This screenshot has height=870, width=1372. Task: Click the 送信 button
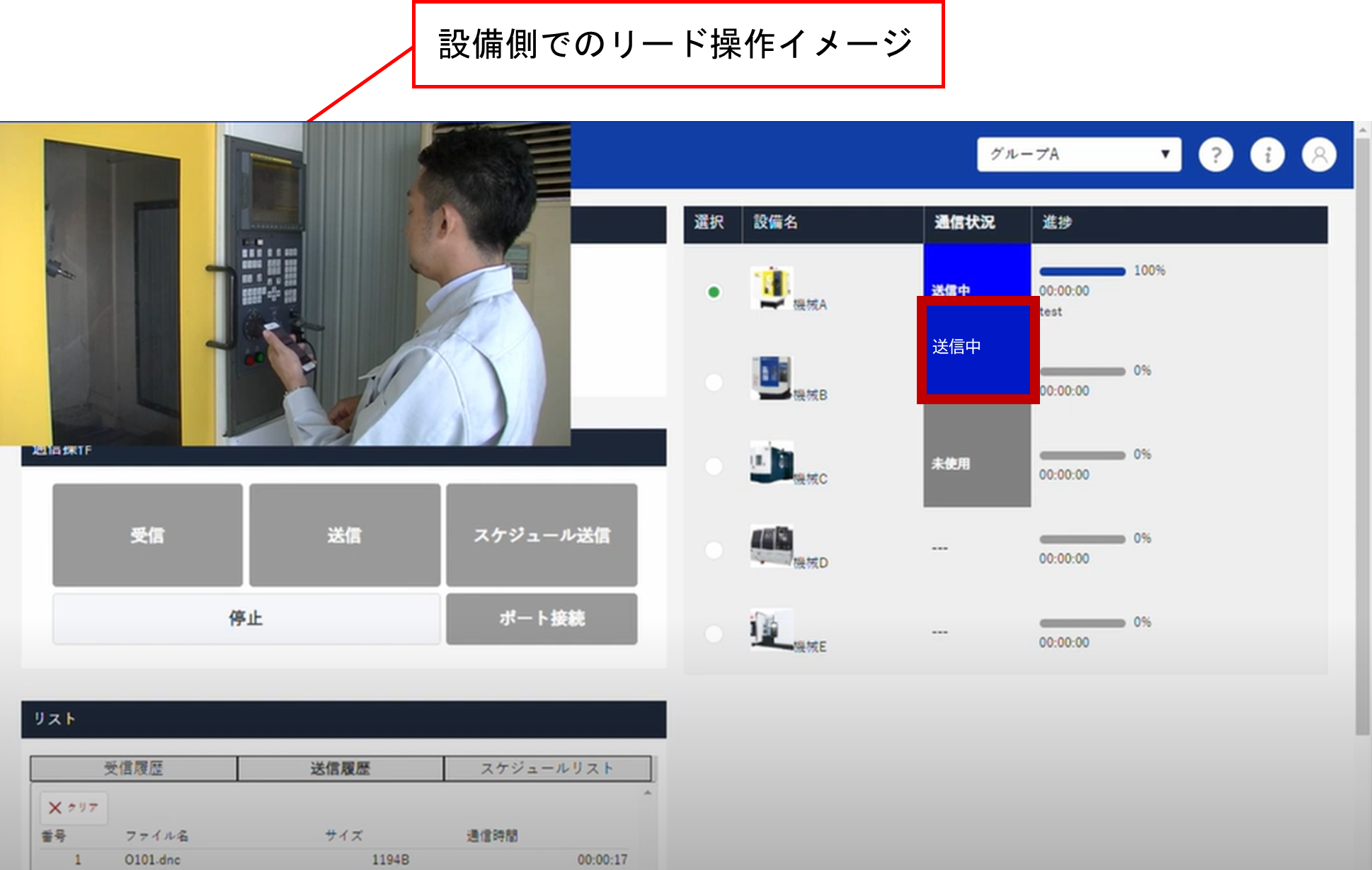click(345, 535)
